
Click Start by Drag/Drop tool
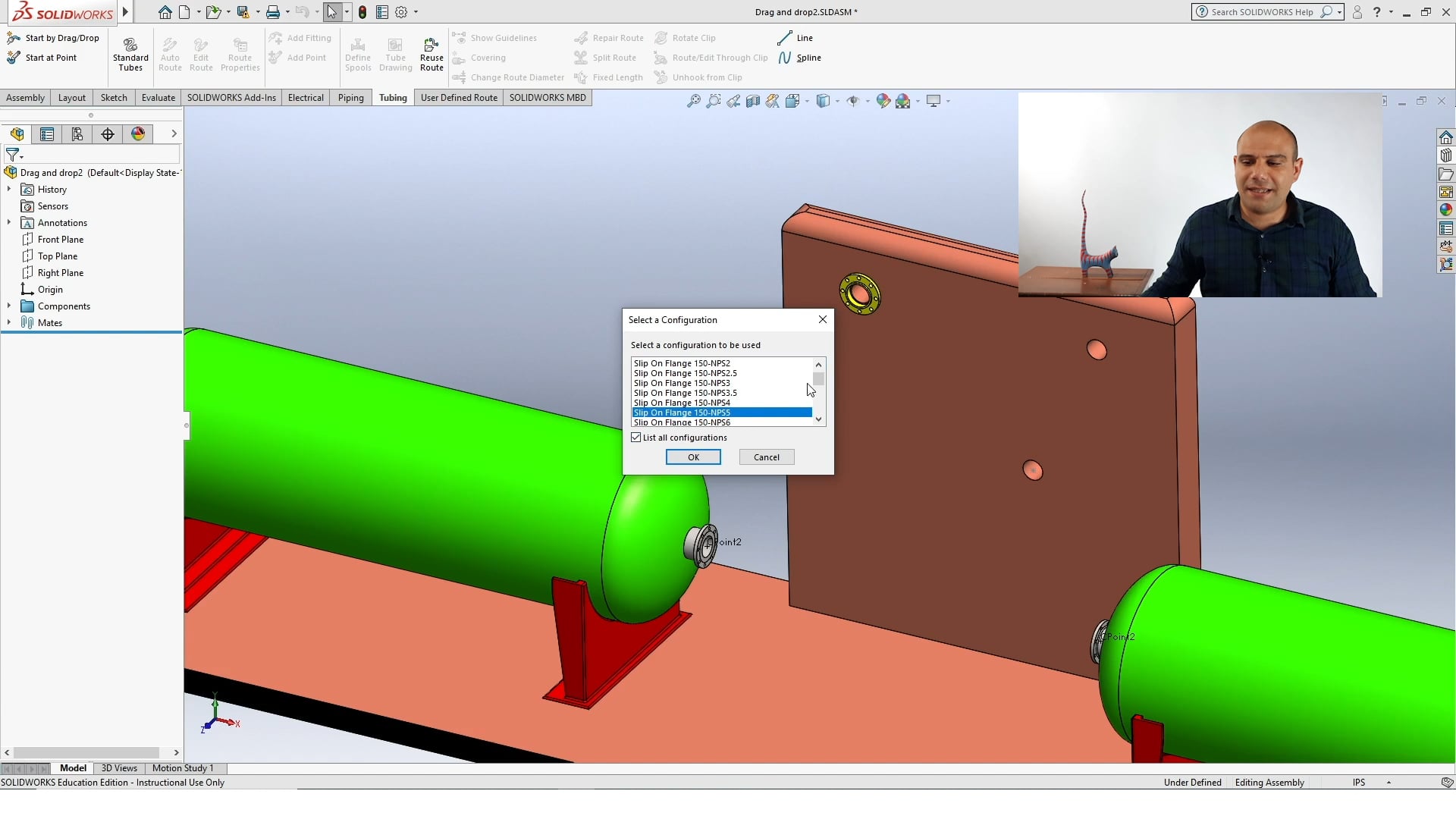(x=53, y=38)
